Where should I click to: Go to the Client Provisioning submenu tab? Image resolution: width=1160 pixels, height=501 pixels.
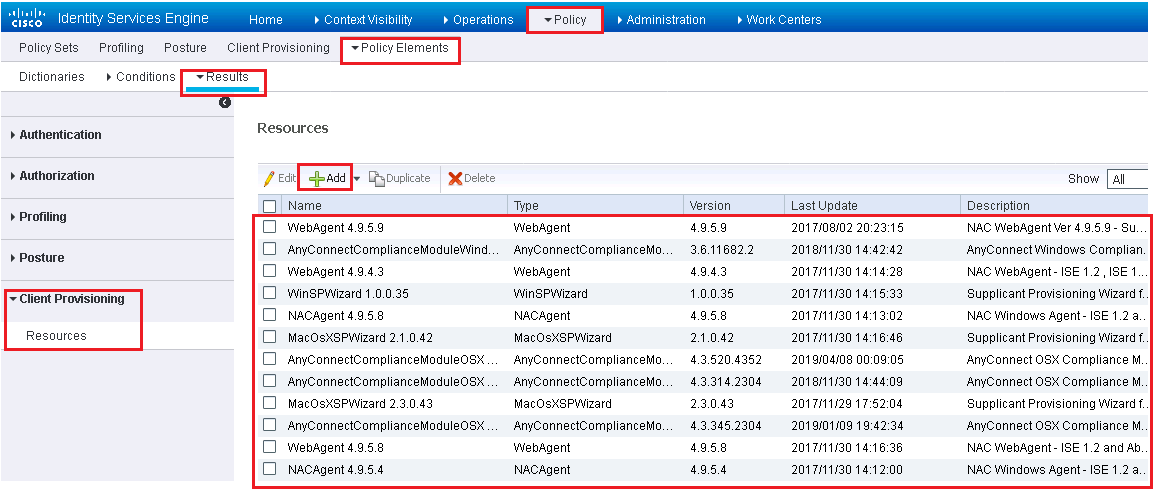tap(278, 48)
